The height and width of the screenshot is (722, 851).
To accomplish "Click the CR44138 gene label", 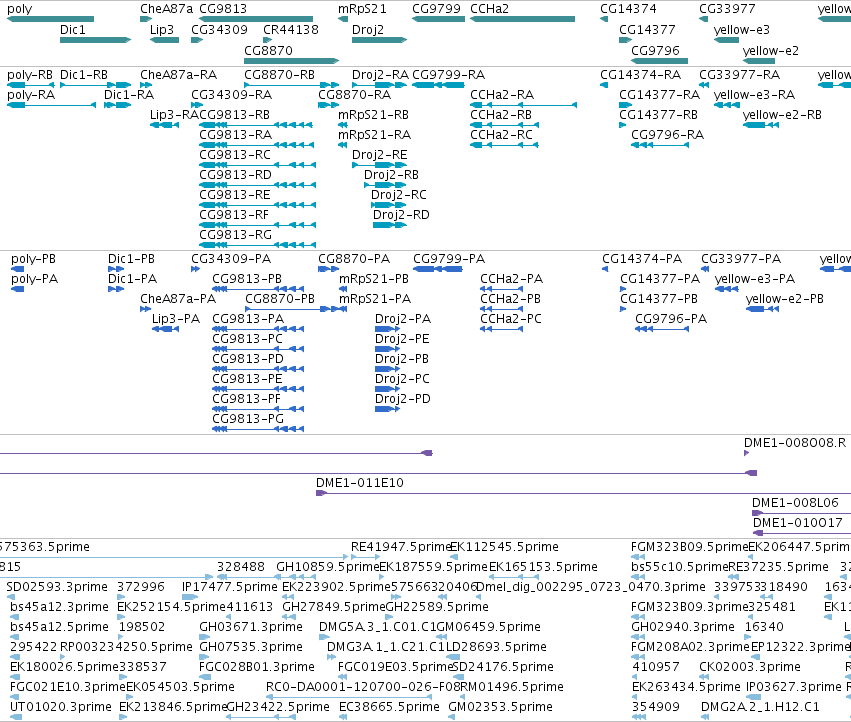I will pyautogui.click(x=290, y=30).
